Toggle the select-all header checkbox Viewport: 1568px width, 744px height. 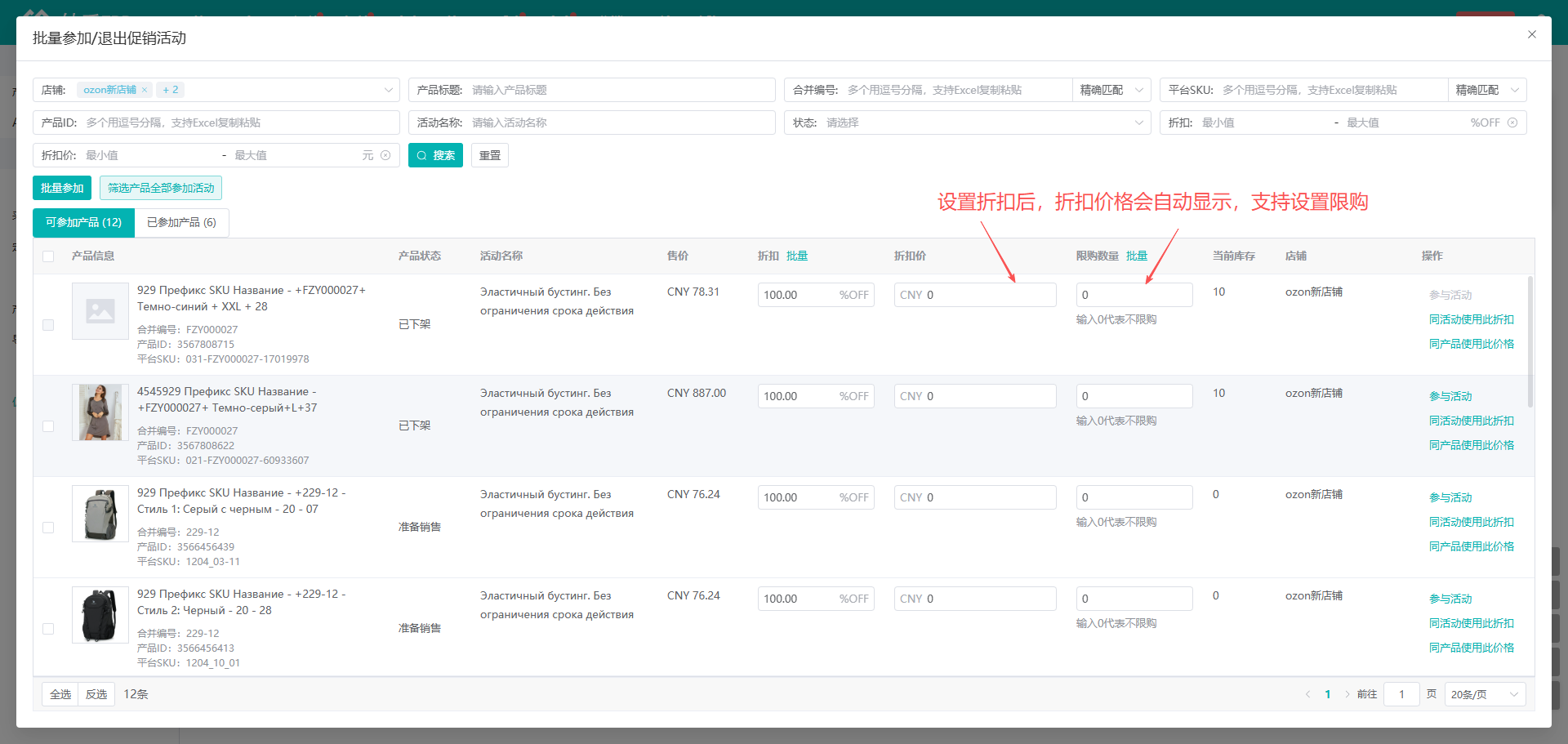(x=48, y=256)
